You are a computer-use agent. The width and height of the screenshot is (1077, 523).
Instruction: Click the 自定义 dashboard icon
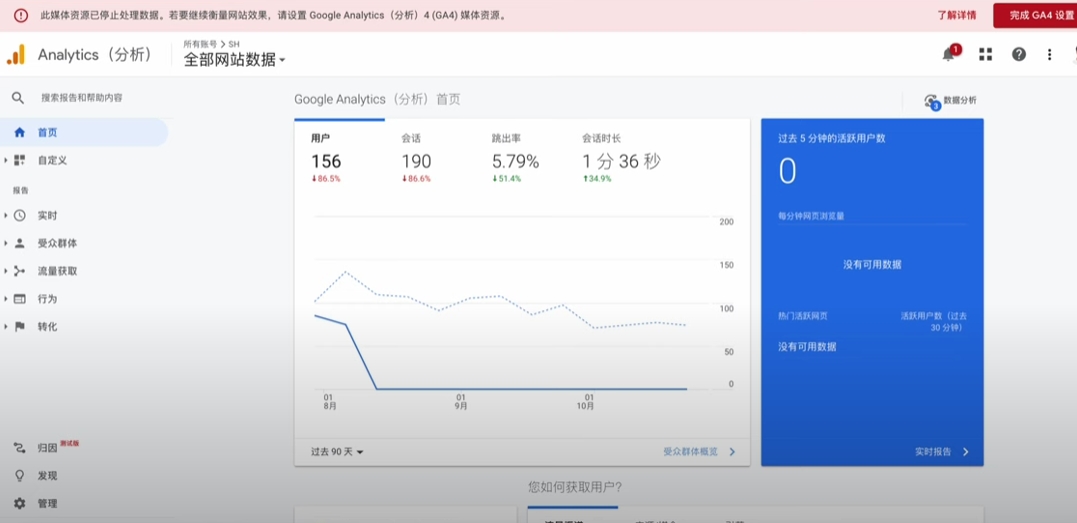coord(19,160)
